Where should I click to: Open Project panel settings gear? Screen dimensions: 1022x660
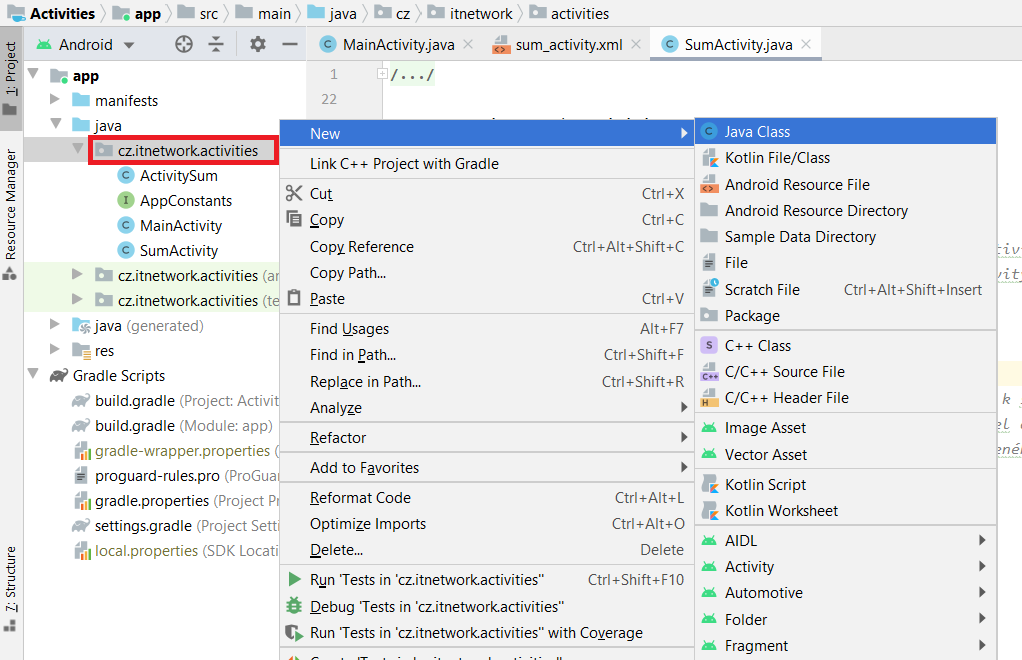click(258, 44)
